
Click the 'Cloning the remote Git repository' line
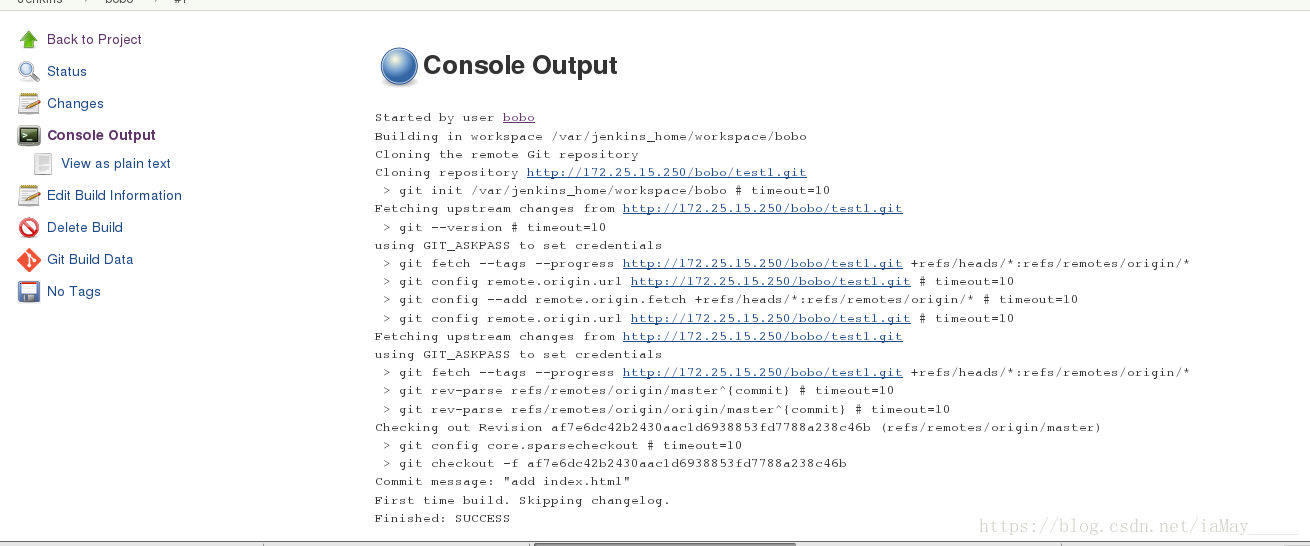tap(506, 155)
